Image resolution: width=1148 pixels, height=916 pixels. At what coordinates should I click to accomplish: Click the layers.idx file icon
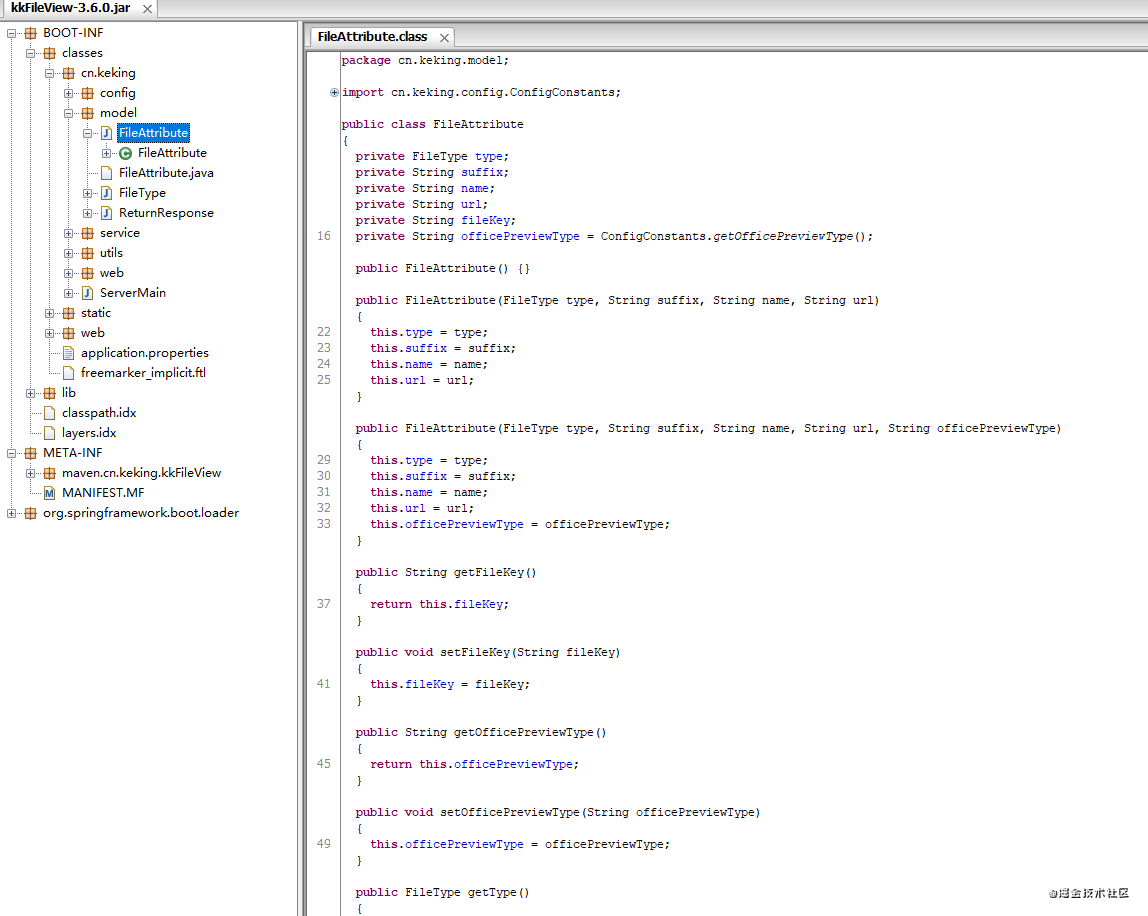tap(50, 433)
